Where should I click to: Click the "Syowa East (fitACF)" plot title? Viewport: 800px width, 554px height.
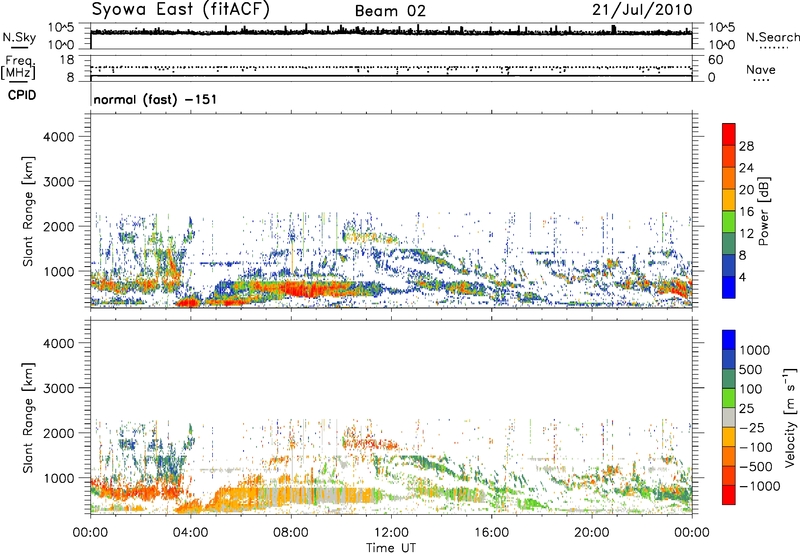point(181,9)
